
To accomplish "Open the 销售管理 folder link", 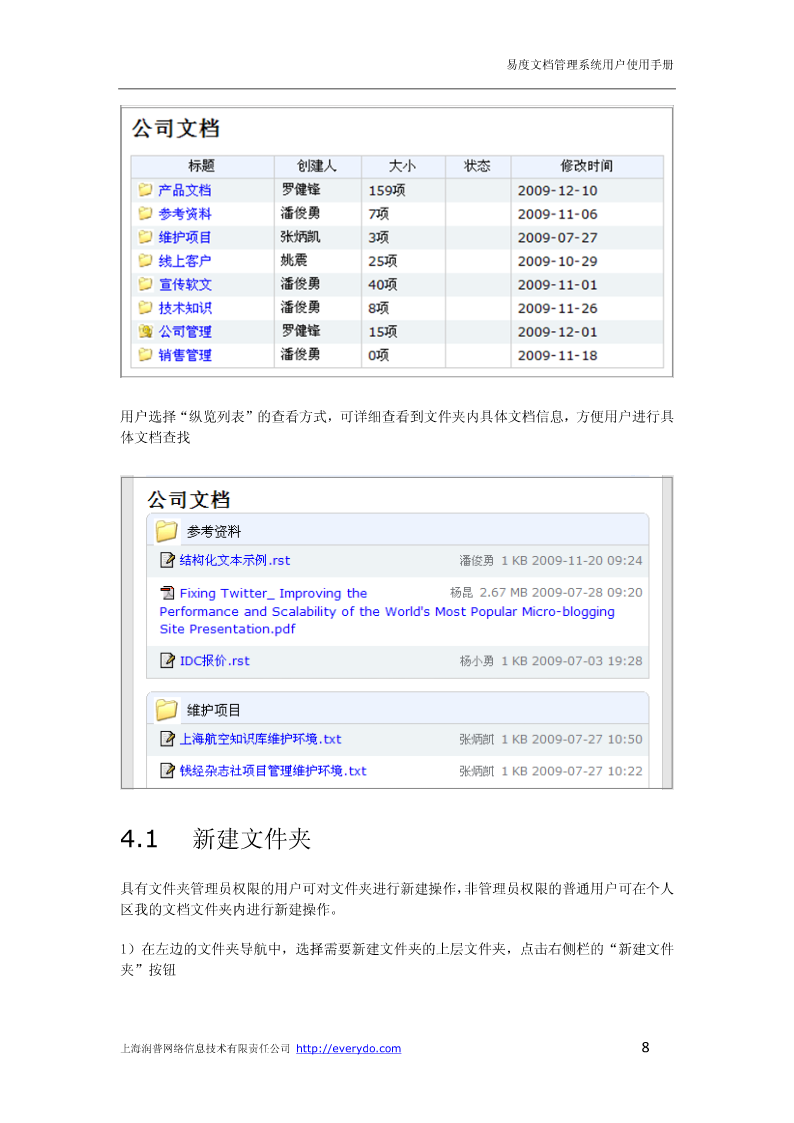I will [x=185, y=355].
